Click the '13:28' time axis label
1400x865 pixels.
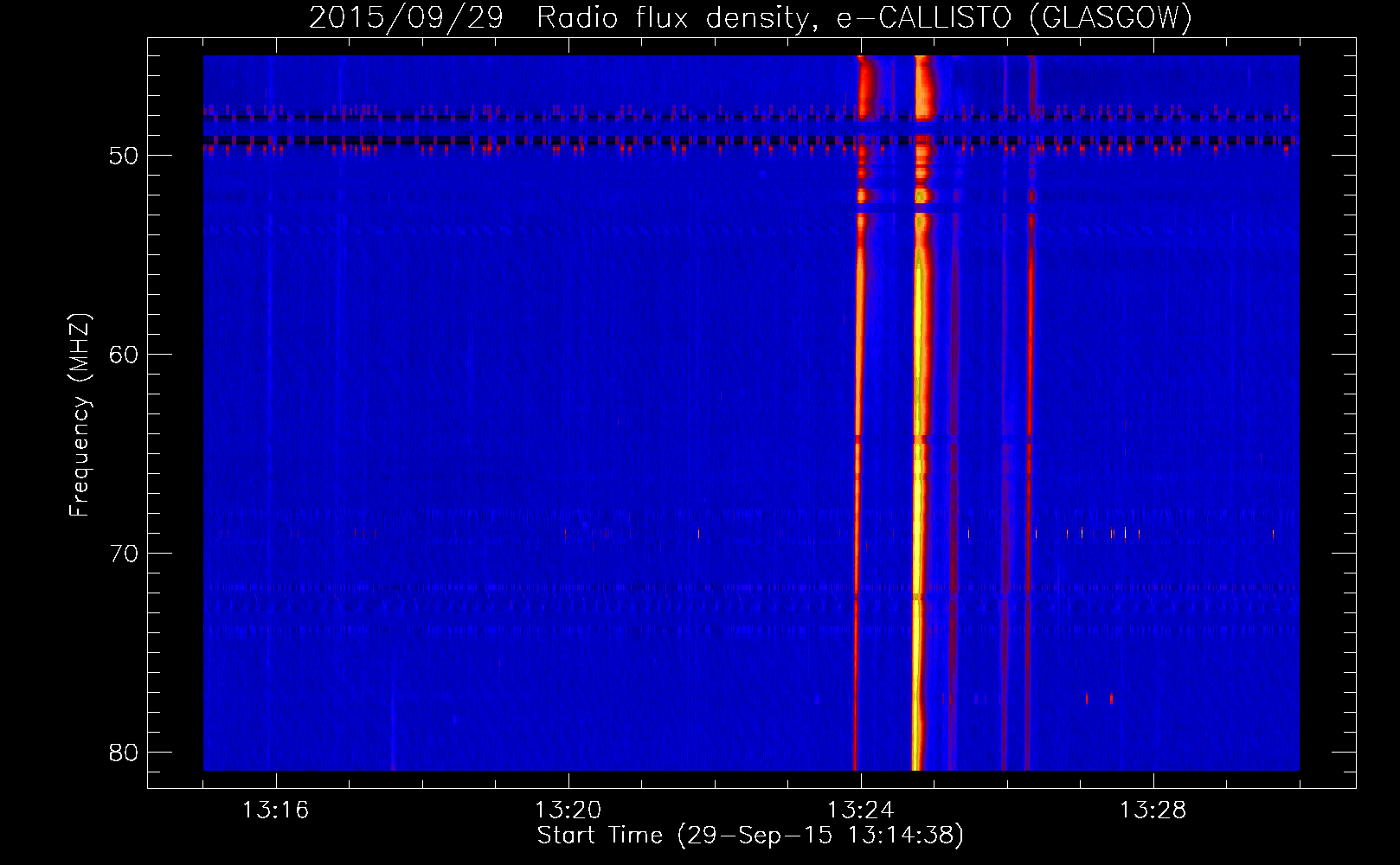click(x=1153, y=811)
